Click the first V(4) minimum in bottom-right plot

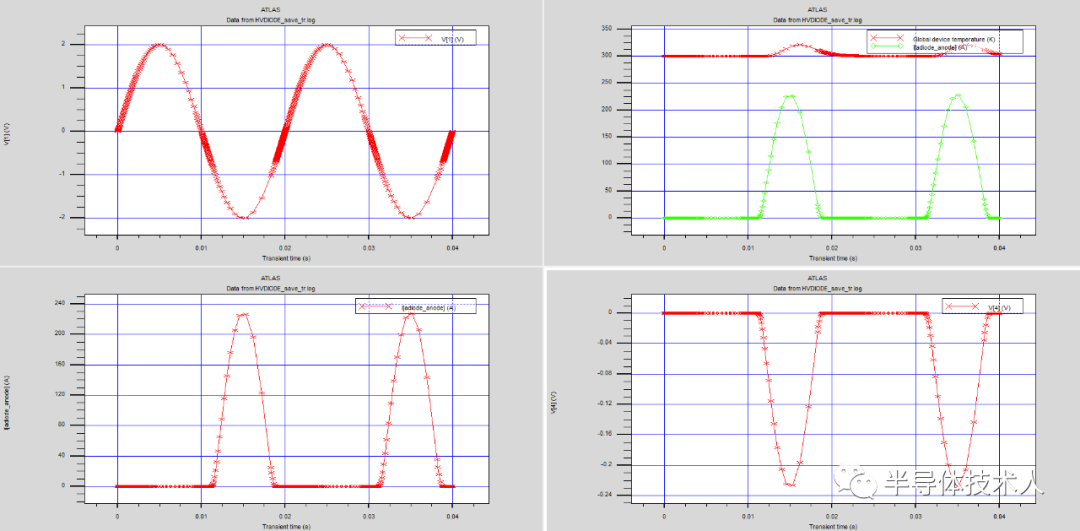coord(790,484)
